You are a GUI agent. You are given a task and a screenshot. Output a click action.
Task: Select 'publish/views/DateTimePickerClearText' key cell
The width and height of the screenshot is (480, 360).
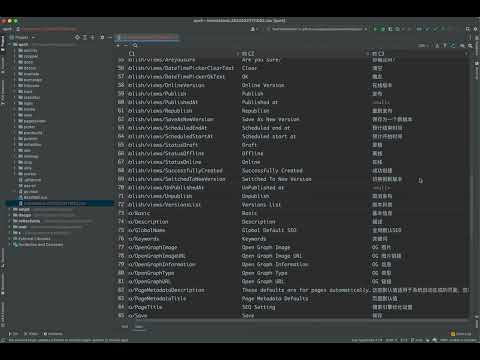(181, 68)
